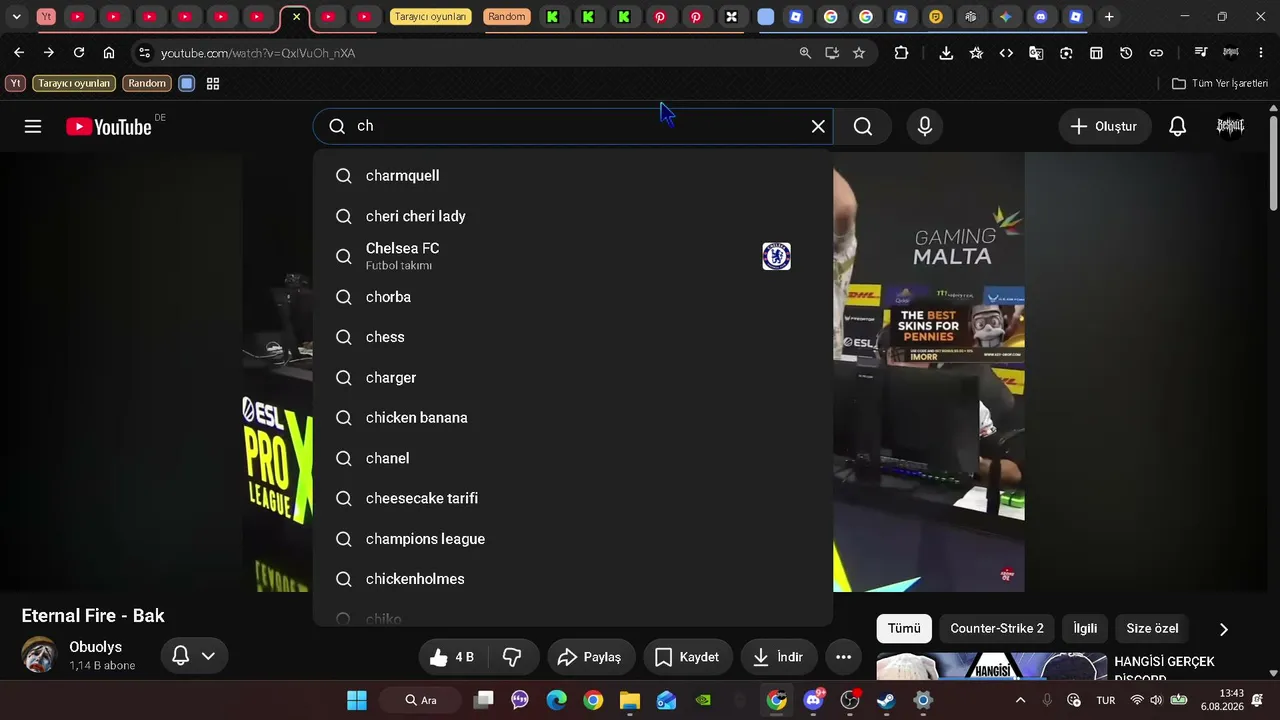Select the 'charger' suggestion

coord(573,377)
